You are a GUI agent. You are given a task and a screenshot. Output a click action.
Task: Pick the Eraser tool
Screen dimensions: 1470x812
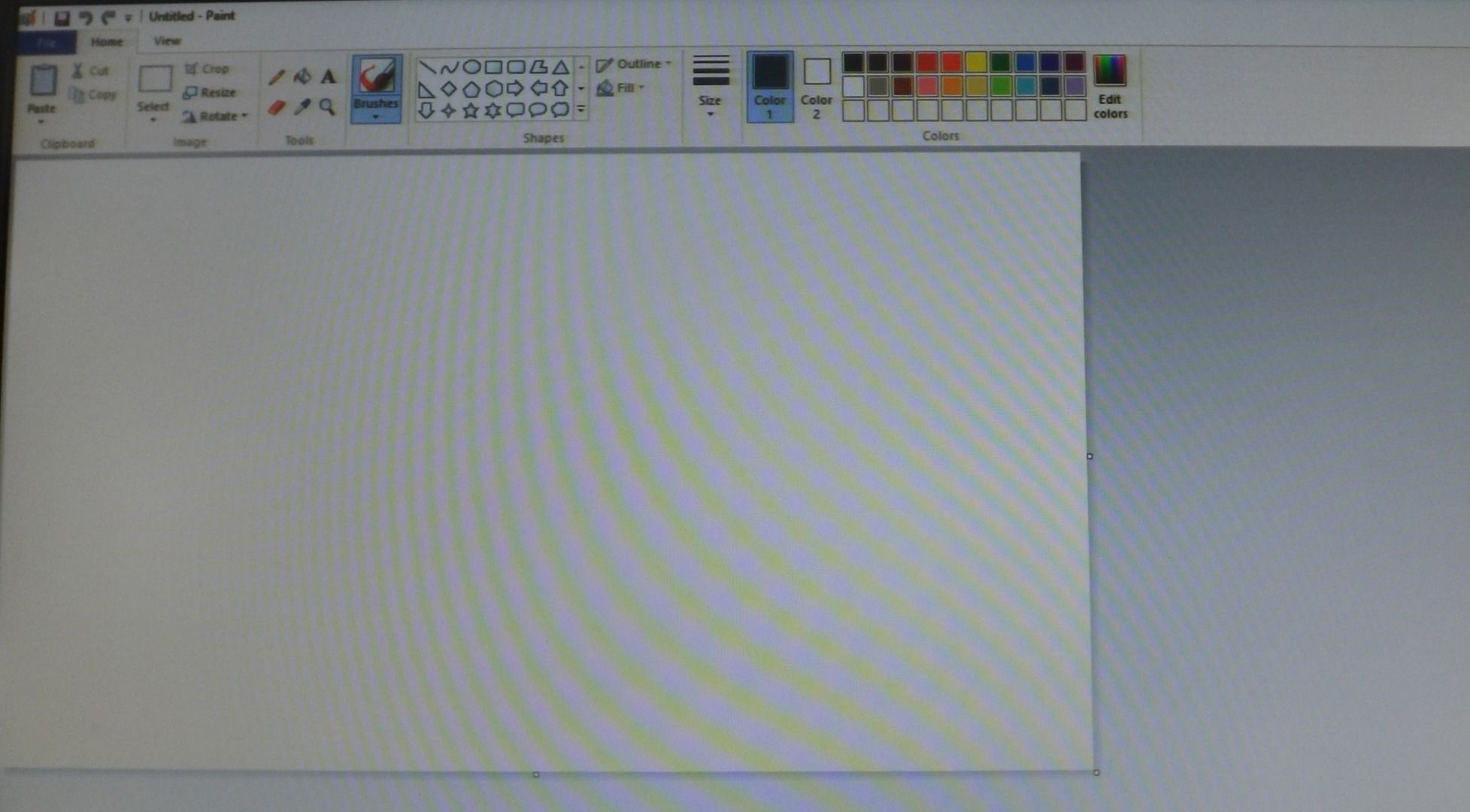coord(275,106)
